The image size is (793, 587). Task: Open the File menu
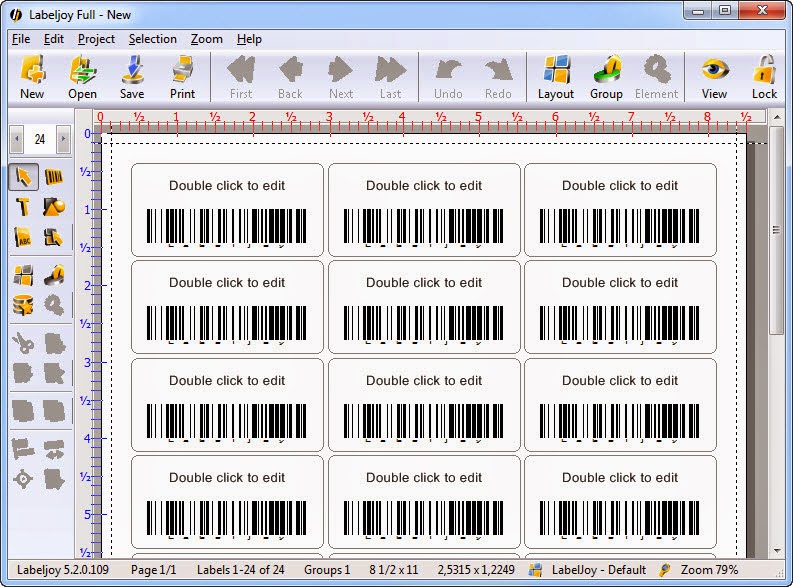[21, 39]
